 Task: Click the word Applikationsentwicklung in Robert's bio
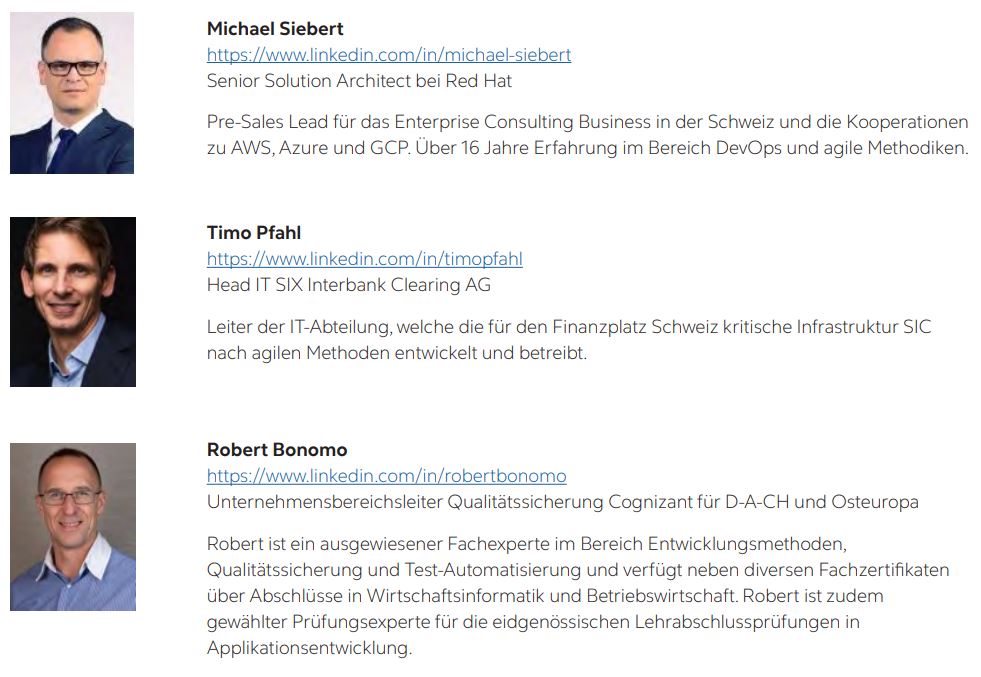coord(309,648)
